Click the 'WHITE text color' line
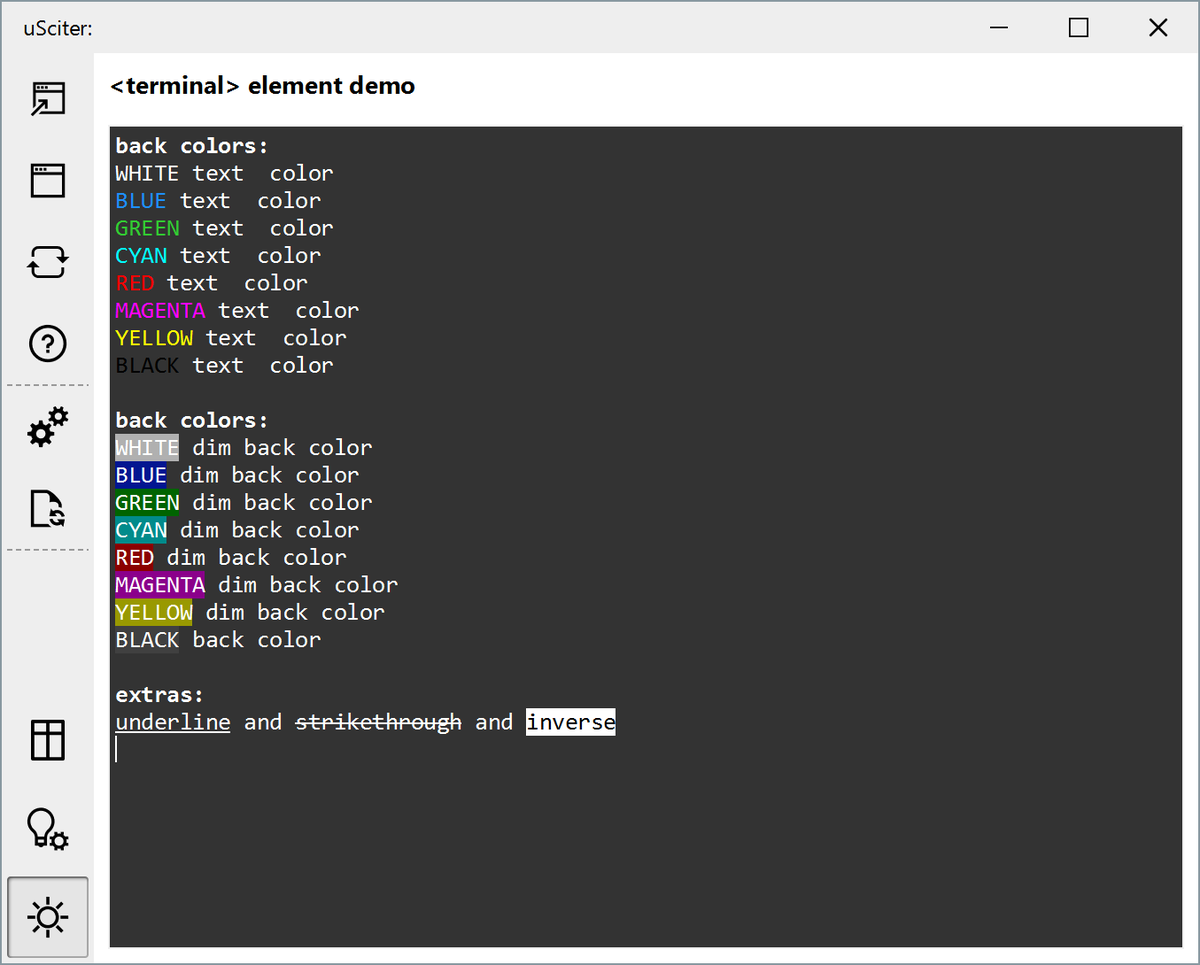This screenshot has width=1200, height=965. click(x=224, y=173)
